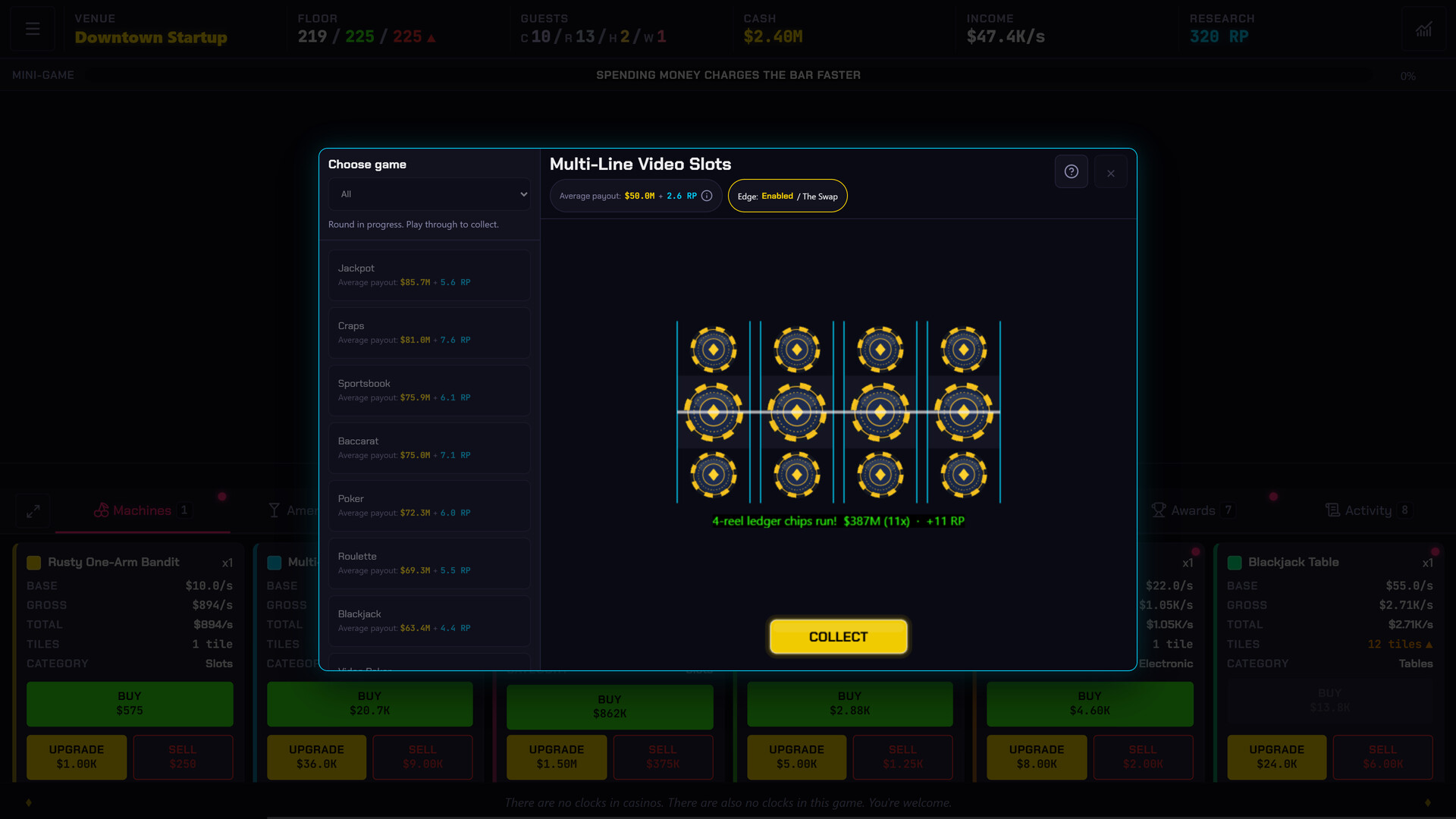Screen dimensions: 1456x819
Task: Select the Sportsbook game
Action: [429, 391]
